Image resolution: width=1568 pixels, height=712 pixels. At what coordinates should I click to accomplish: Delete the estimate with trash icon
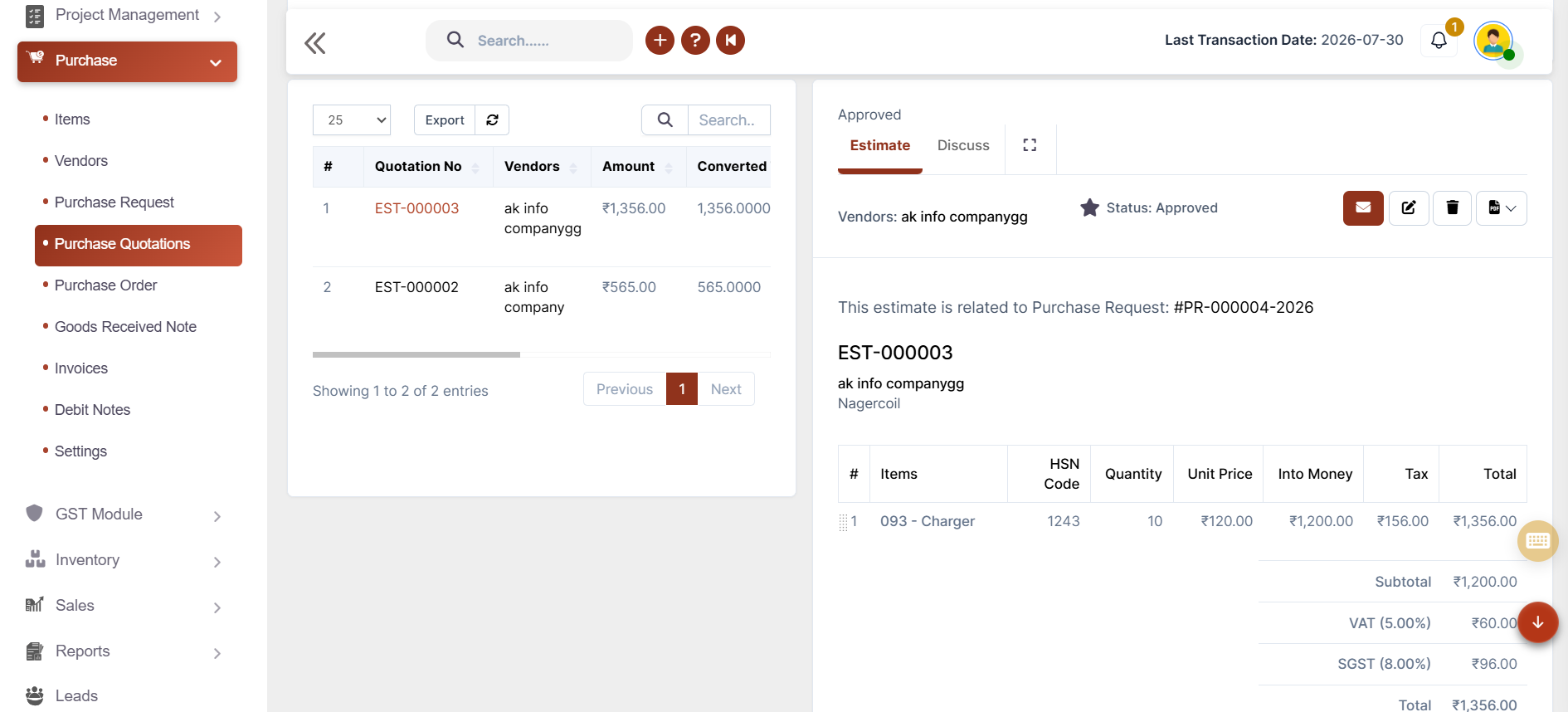coord(1452,207)
